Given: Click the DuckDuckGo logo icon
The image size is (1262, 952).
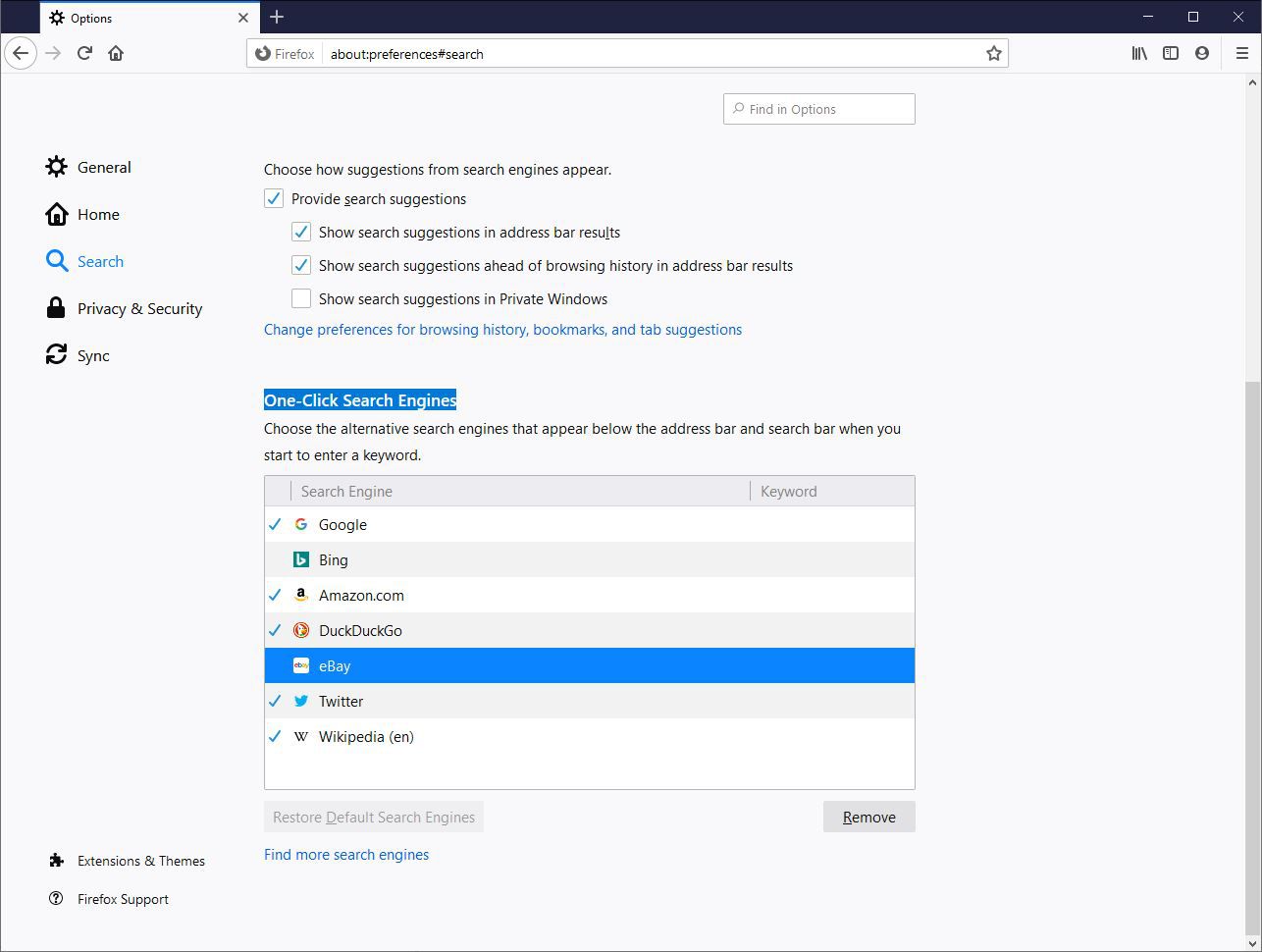Looking at the screenshot, I should [301, 630].
